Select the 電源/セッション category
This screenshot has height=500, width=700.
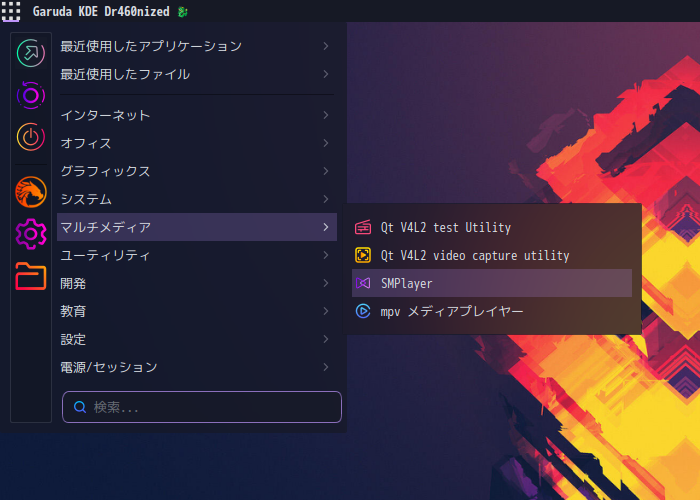click(197, 367)
